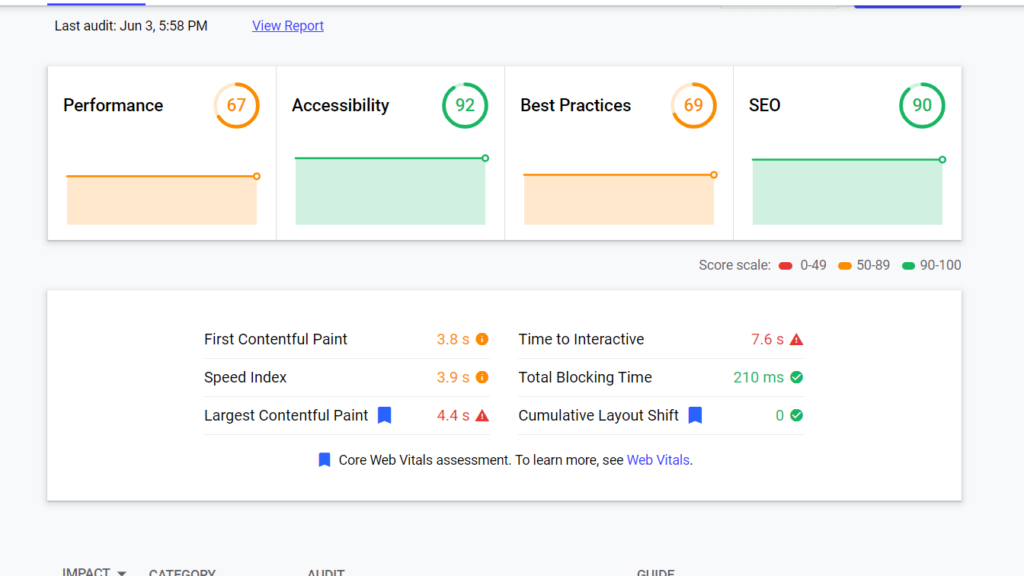Click the Performance score gauge 67
The width and height of the screenshot is (1024, 576).
(236, 105)
